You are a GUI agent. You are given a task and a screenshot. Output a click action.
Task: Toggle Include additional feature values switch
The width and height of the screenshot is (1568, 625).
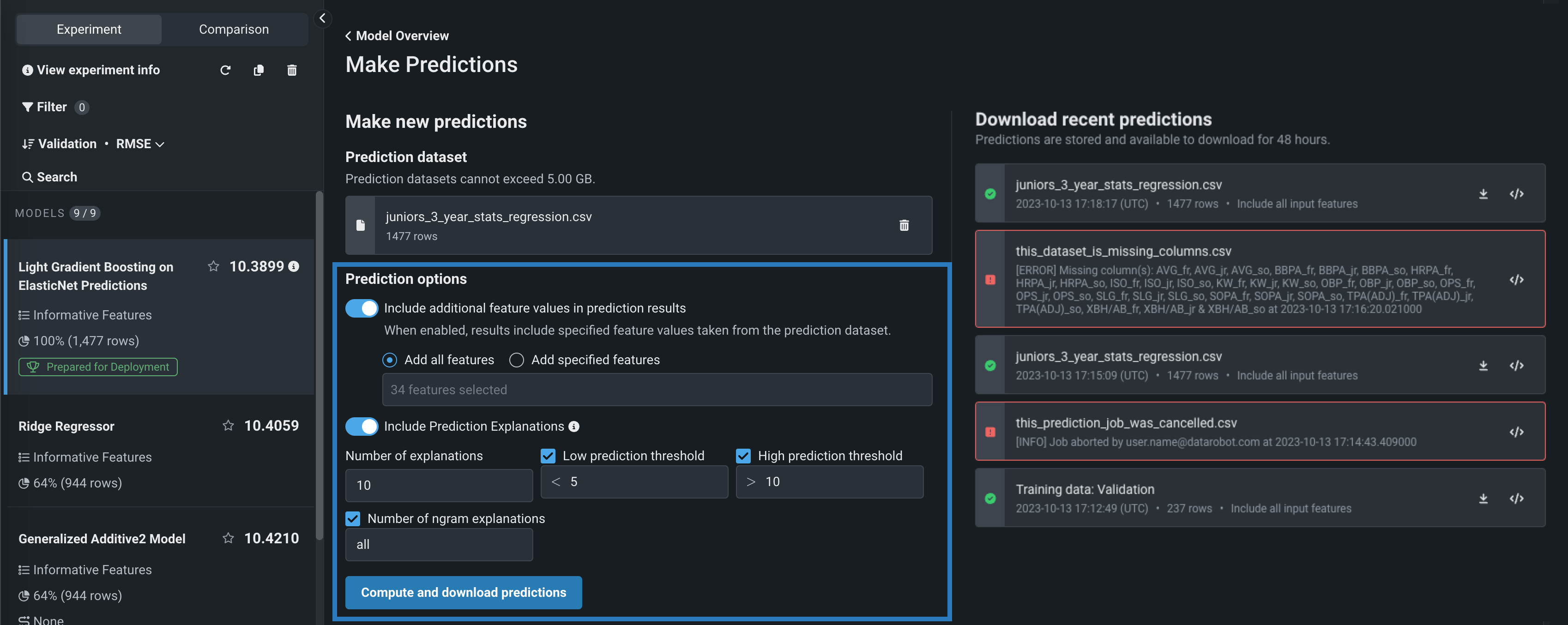tap(362, 308)
